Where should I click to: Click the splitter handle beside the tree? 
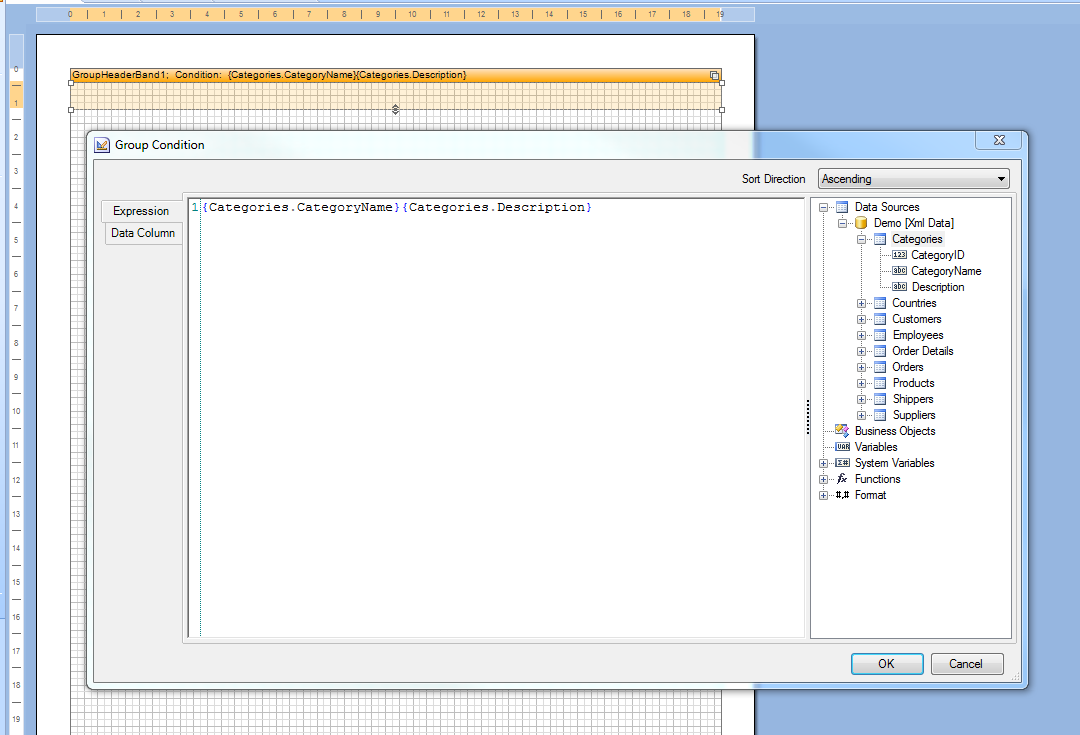807,417
